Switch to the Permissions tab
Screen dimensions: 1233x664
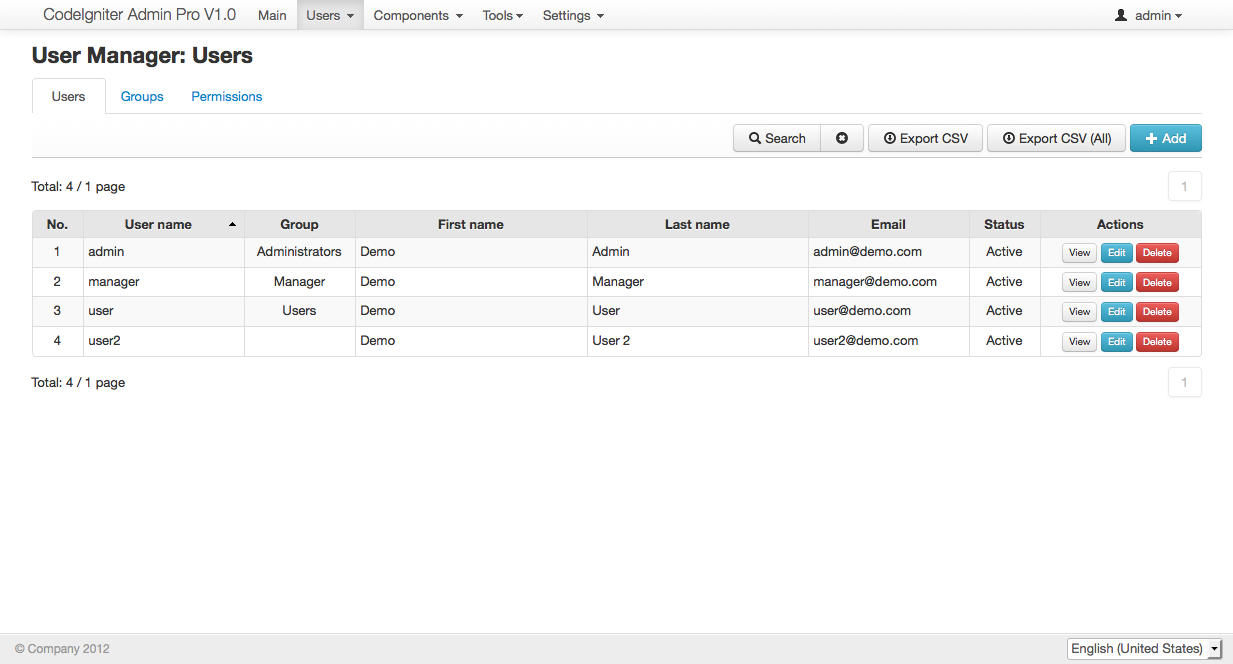(x=227, y=96)
